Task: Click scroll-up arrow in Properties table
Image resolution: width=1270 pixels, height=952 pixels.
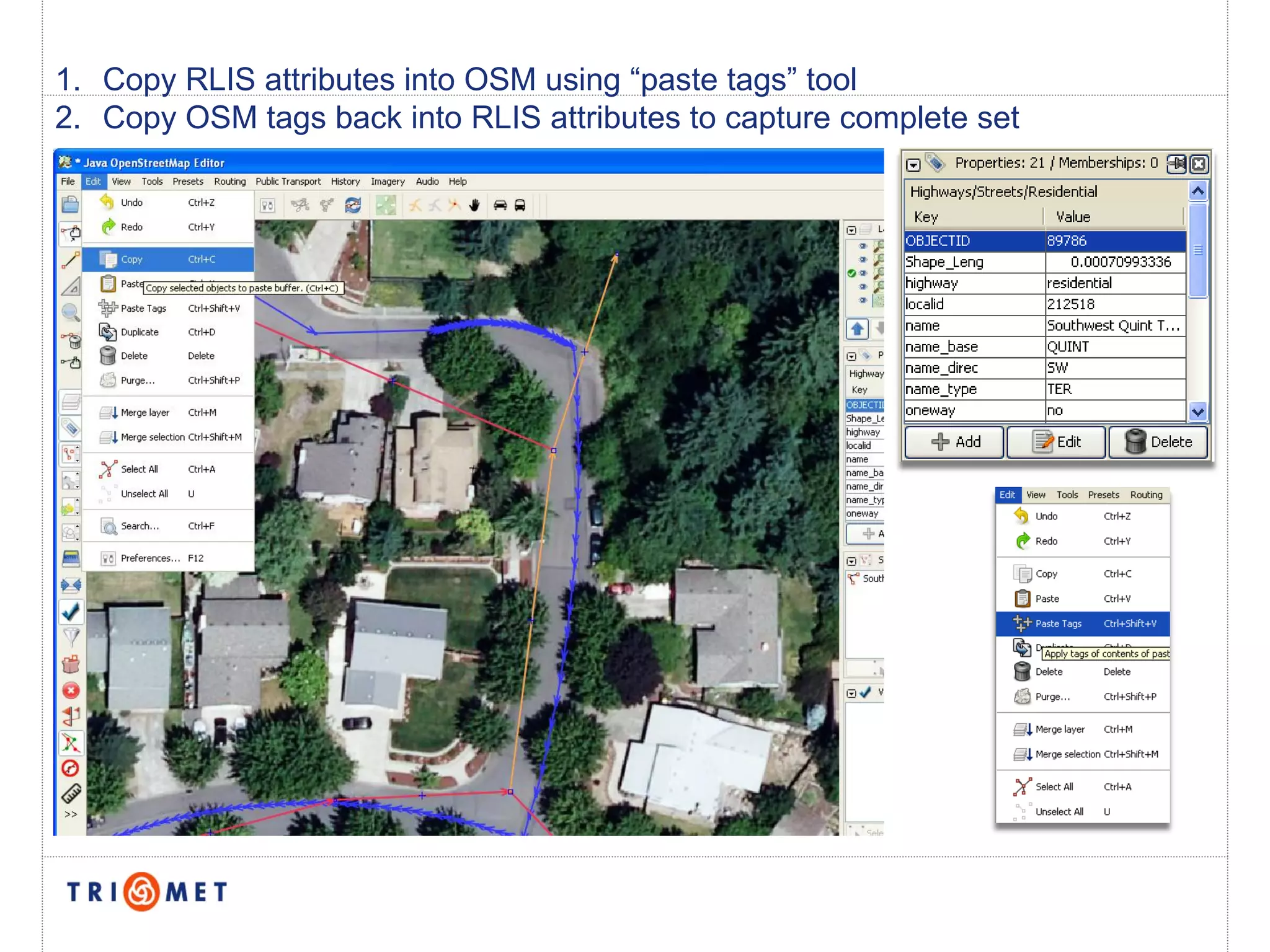Action: pos(1198,191)
